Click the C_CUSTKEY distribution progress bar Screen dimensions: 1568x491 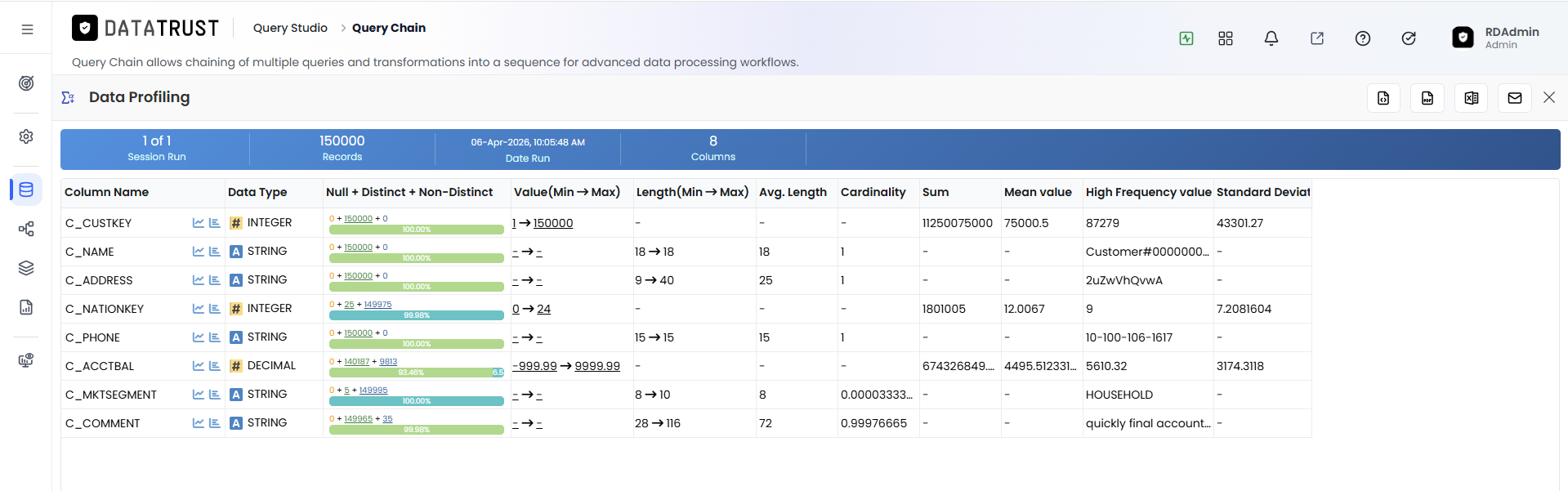[417, 230]
